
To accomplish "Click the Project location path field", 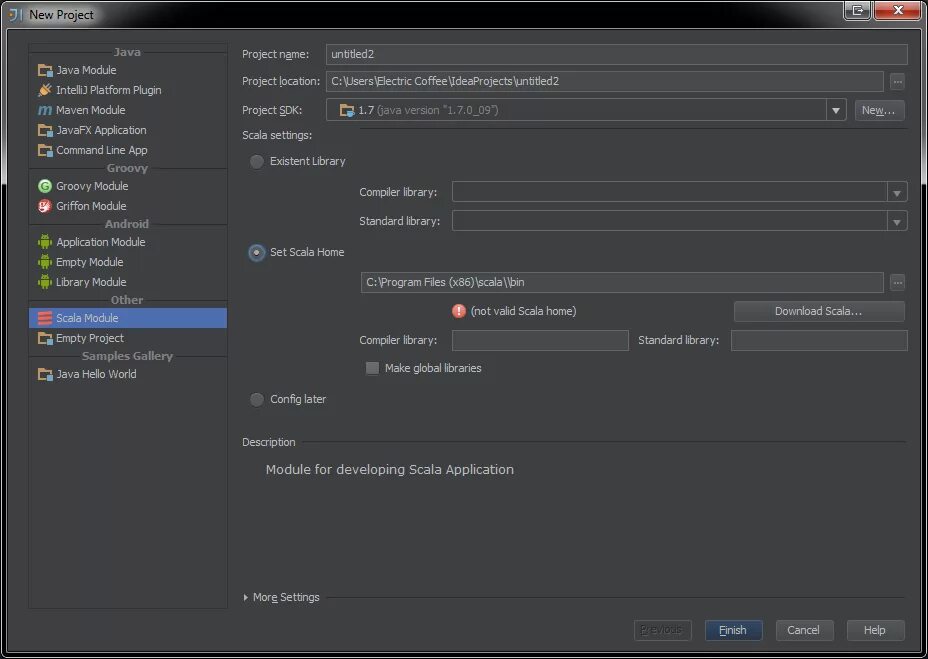I will 604,81.
